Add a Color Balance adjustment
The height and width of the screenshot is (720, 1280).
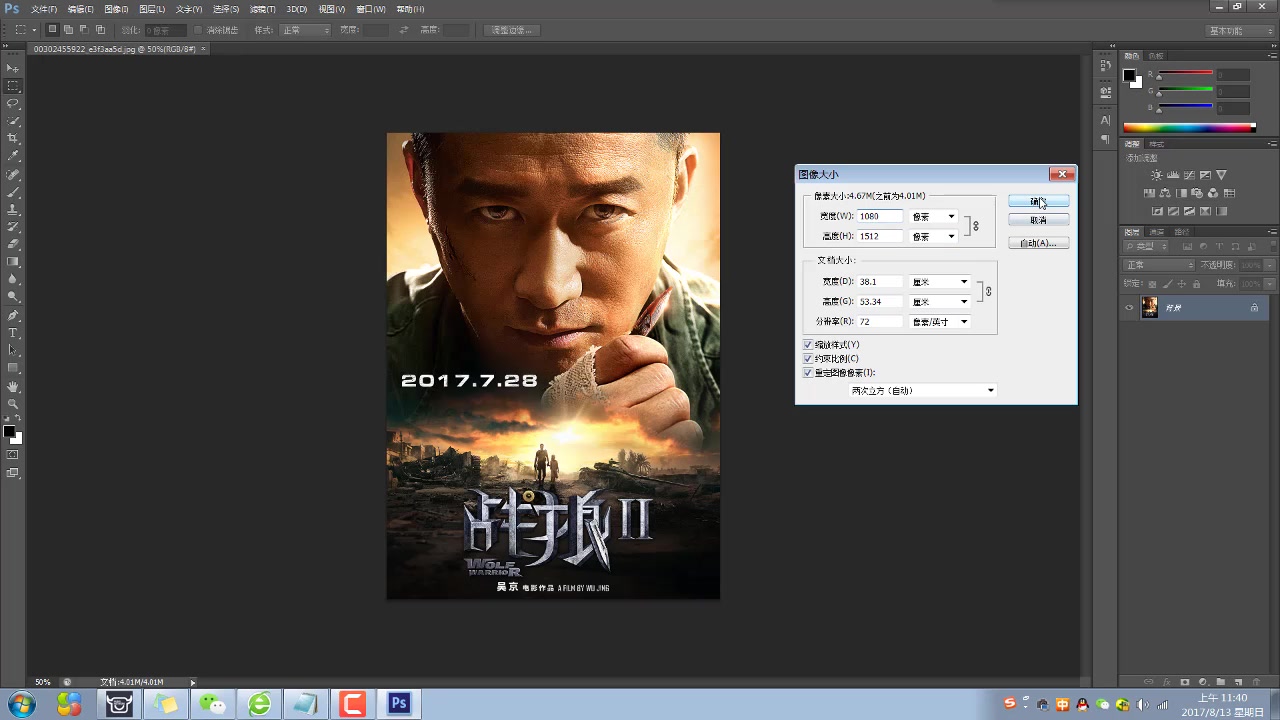coord(1165,193)
